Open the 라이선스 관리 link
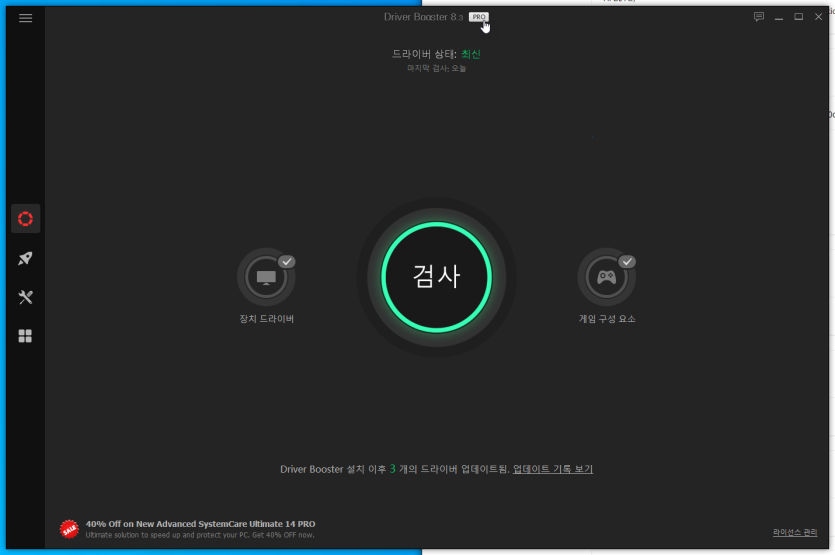Image resolution: width=835 pixels, height=555 pixels. tap(795, 532)
